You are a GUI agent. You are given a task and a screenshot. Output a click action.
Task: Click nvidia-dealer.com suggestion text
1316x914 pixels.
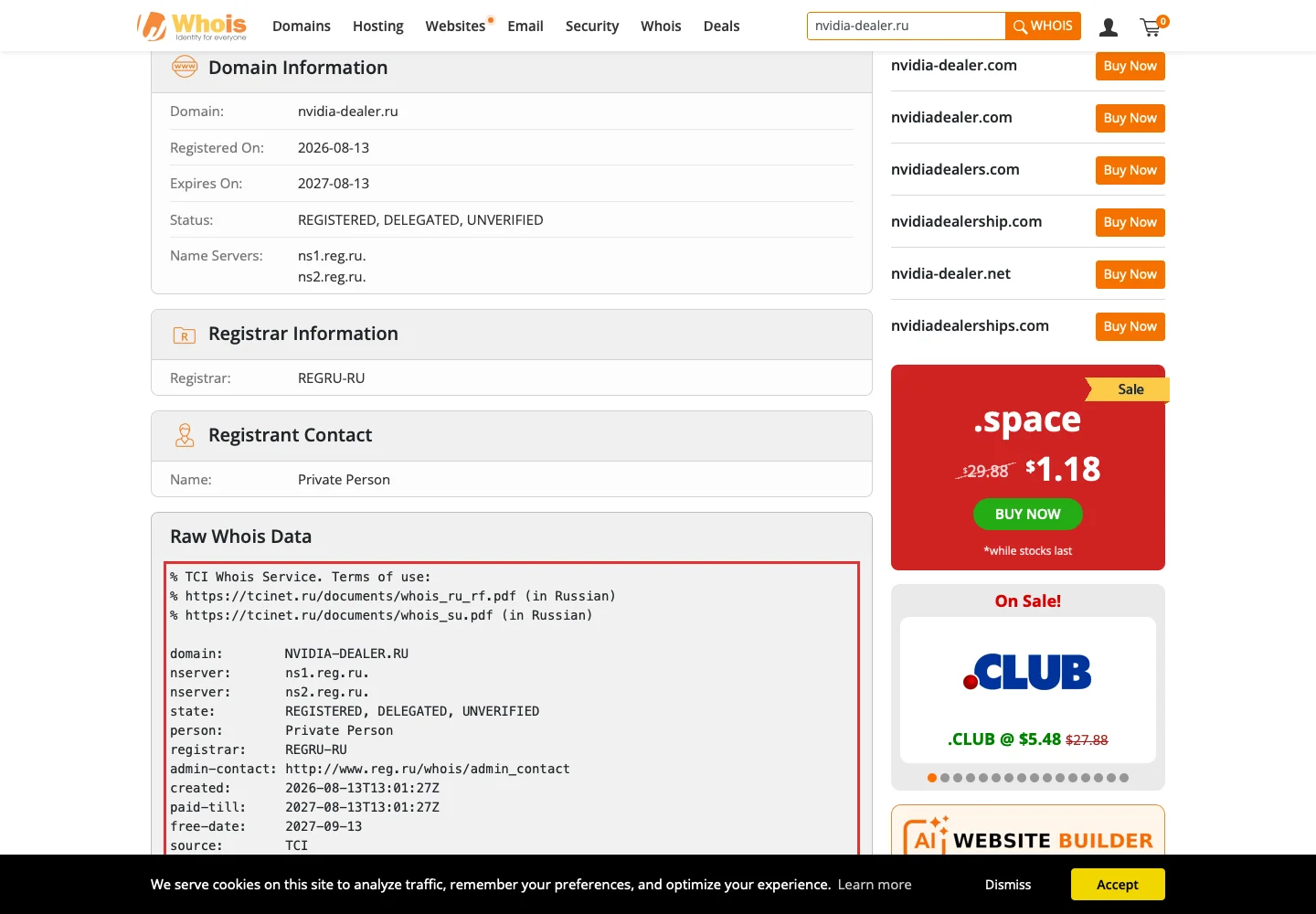coord(954,66)
